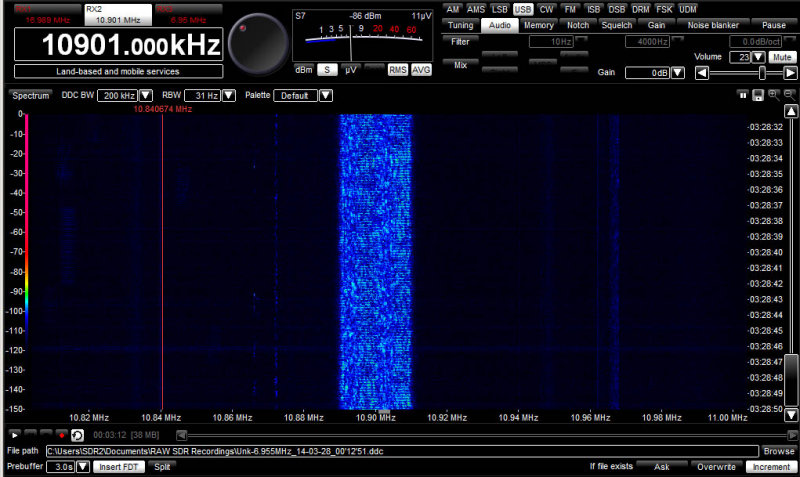
Task: Select DSB demodulation mode
Action: [617, 9]
